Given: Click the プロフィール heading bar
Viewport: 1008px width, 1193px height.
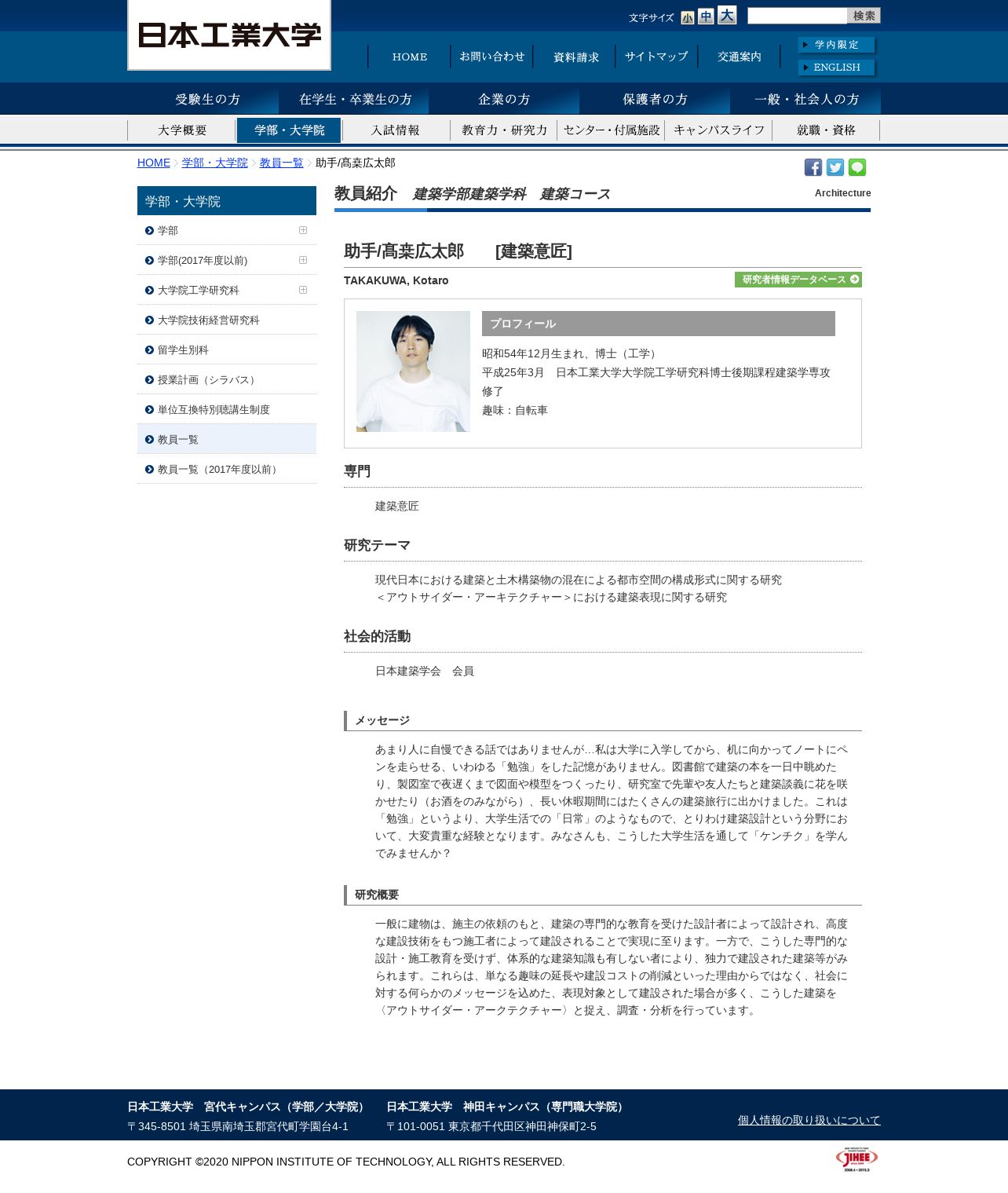Looking at the screenshot, I should [x=659, y=324].
